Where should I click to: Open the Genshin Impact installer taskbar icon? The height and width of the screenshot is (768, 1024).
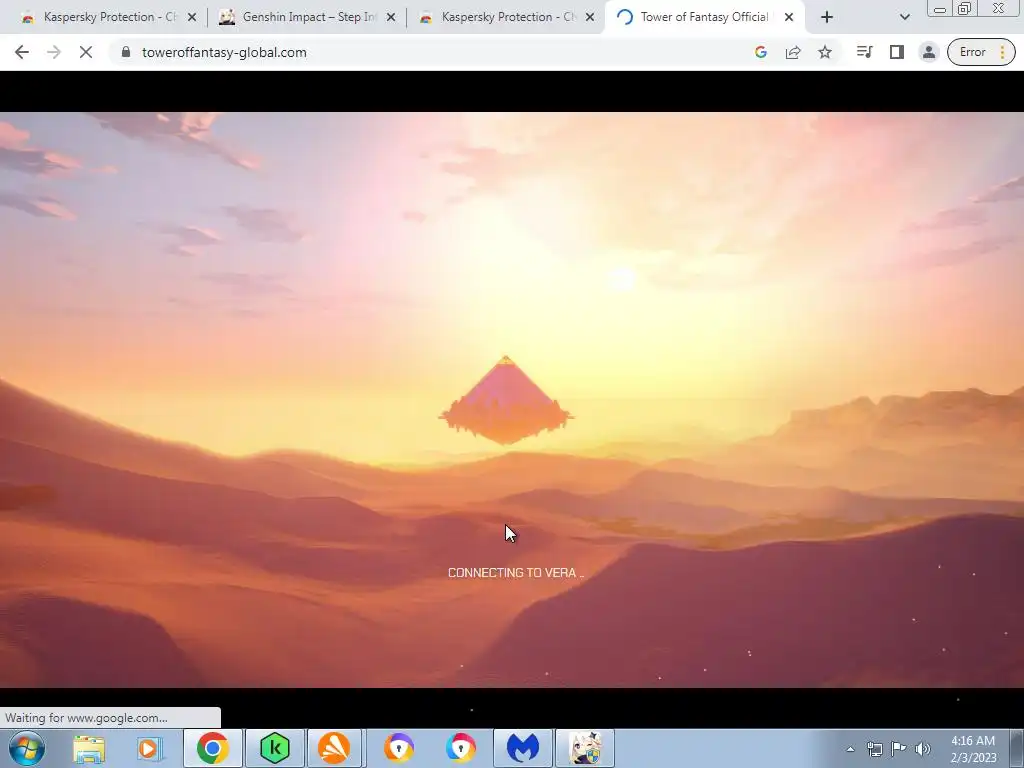585,748
